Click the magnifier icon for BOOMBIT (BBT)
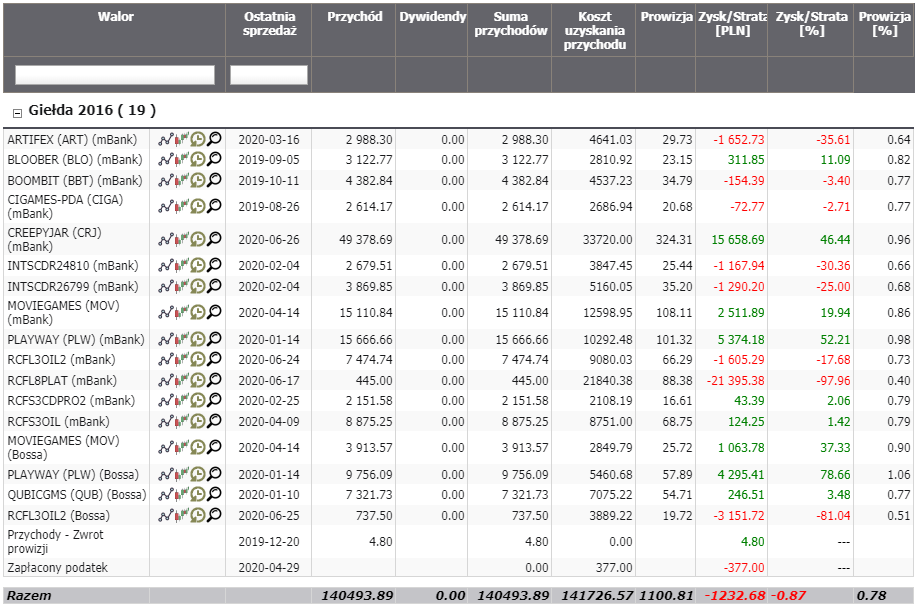The height and width of the screenshot is (608, 918). coord(214,180)
